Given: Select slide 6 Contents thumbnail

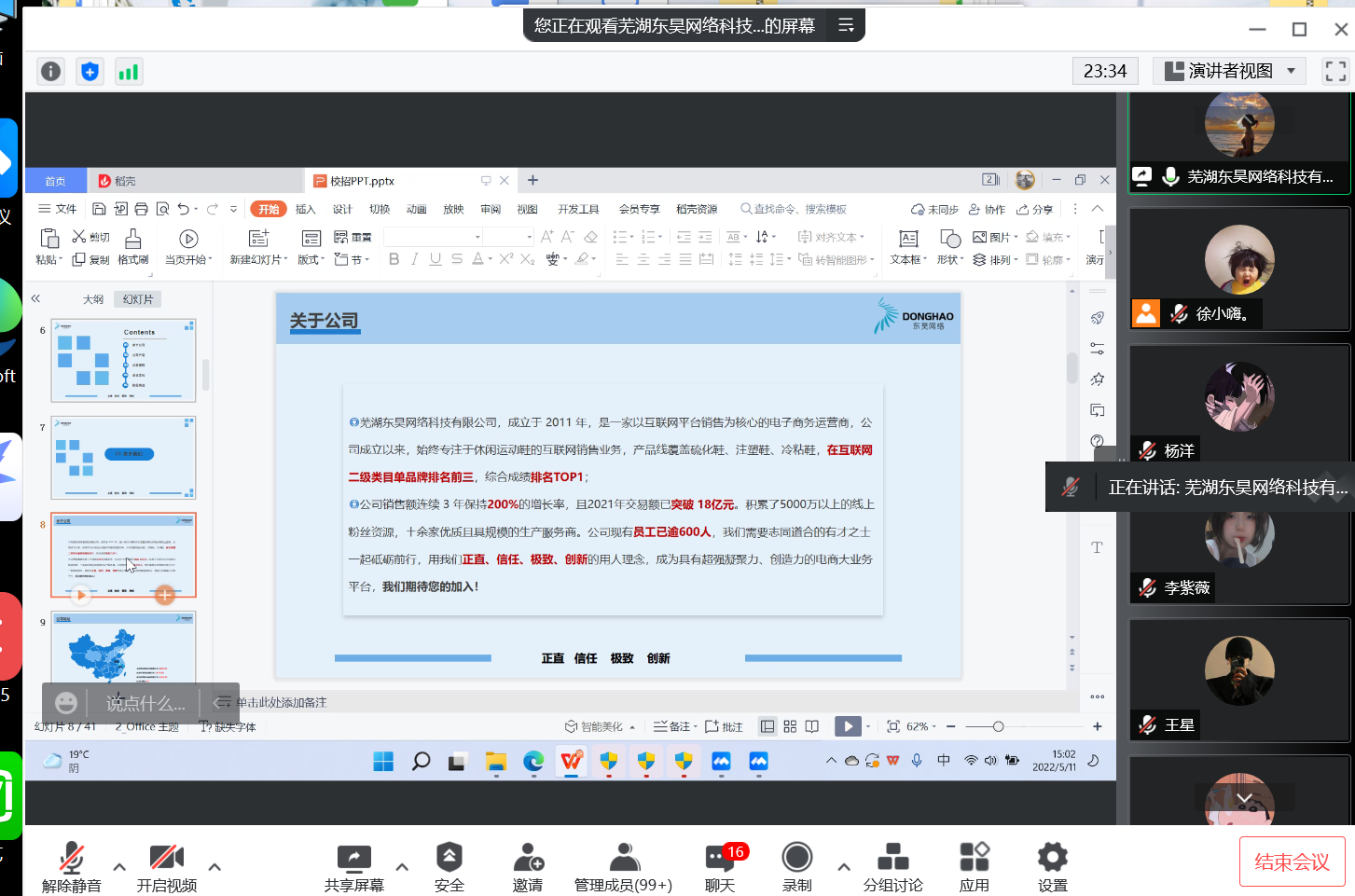Looking at the screenshot, I should point(123,360).
